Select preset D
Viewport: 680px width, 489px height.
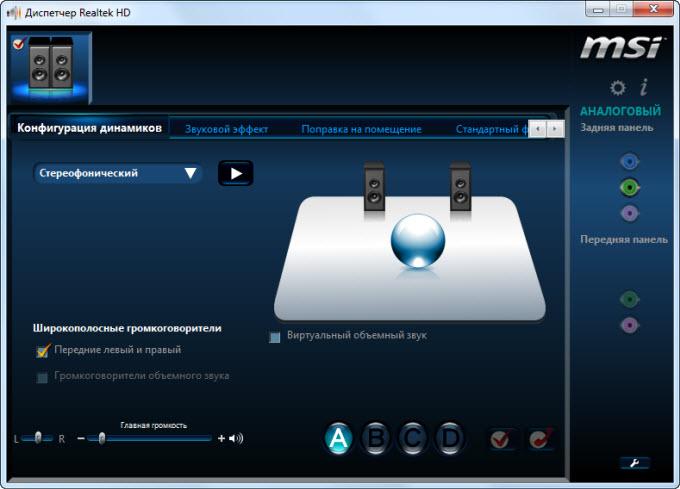[x=450, y=438]
